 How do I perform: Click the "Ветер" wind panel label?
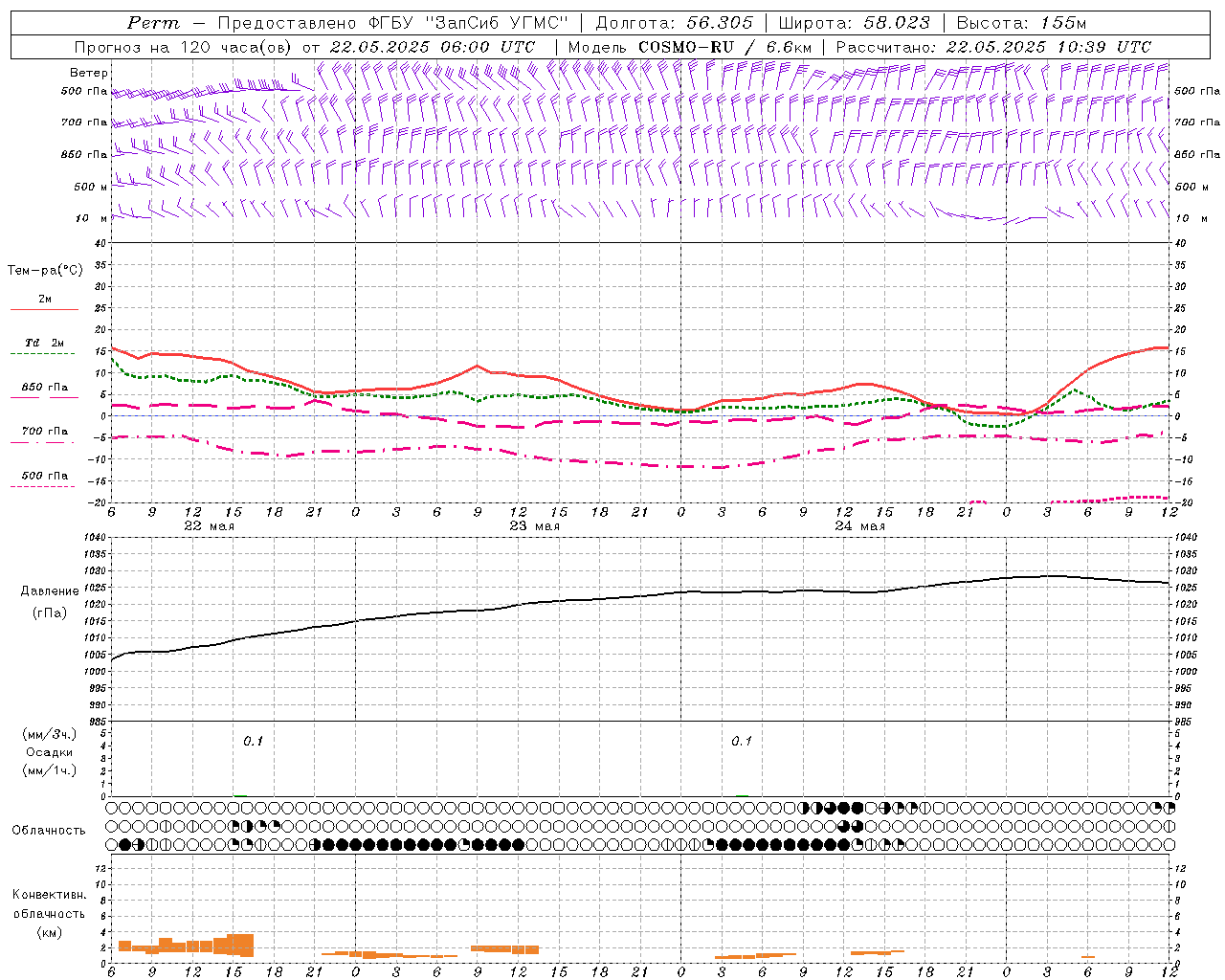[89, 73]
